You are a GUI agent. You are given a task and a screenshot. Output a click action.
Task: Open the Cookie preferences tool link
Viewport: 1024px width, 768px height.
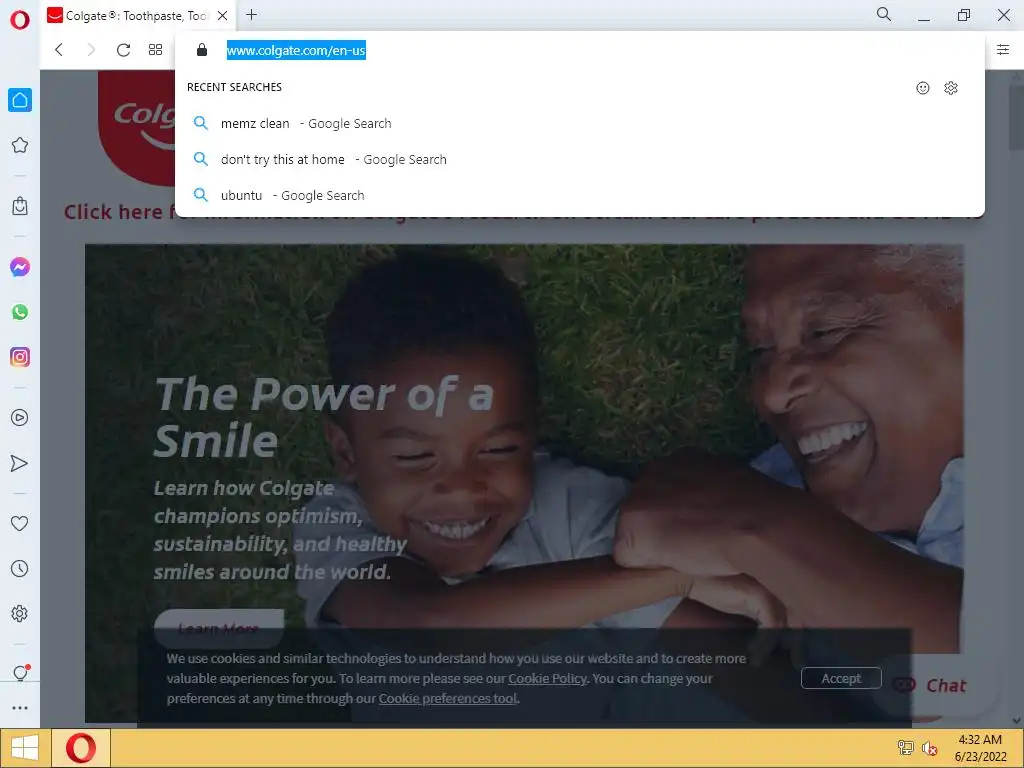(448, 699)
